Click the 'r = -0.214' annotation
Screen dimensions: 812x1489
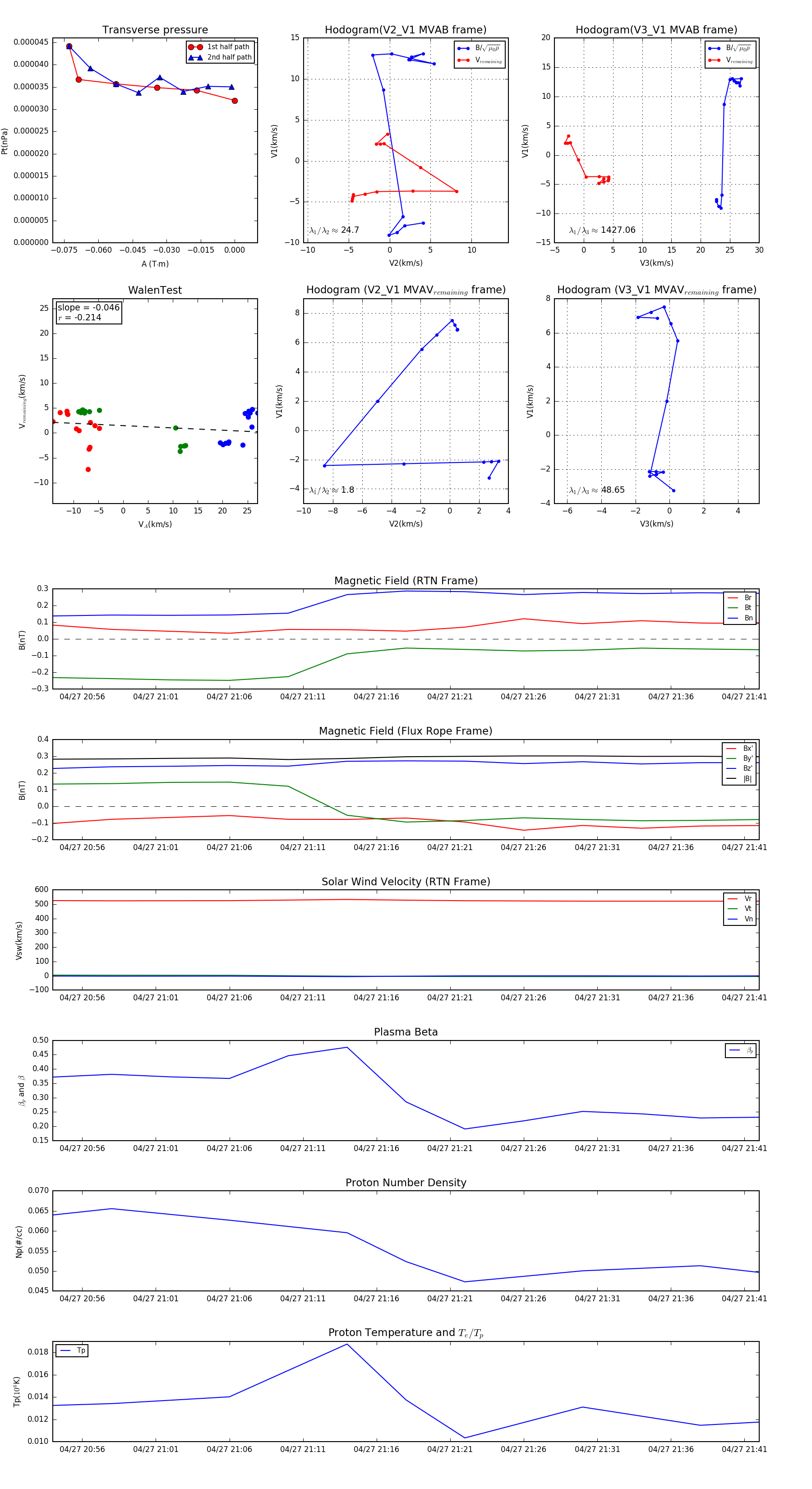(80, 317)
